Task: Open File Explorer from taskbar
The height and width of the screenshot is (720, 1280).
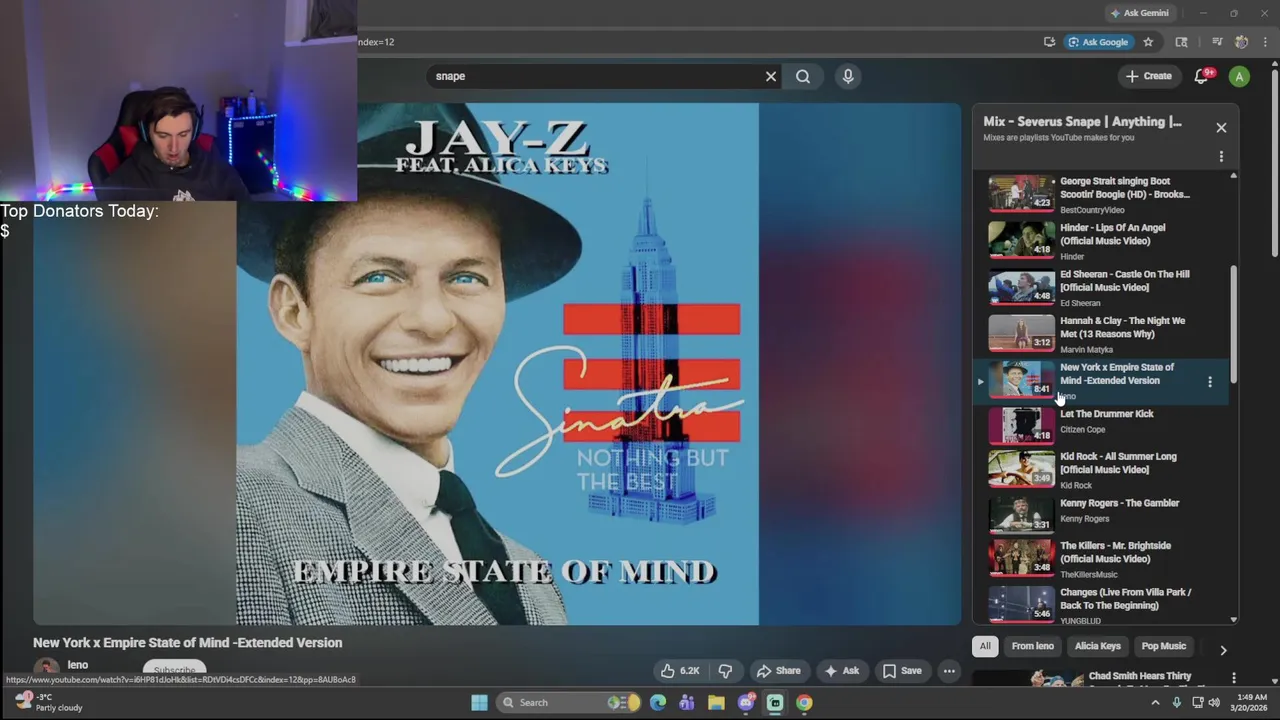Action: pyautogui.click(x=716, y=703)
